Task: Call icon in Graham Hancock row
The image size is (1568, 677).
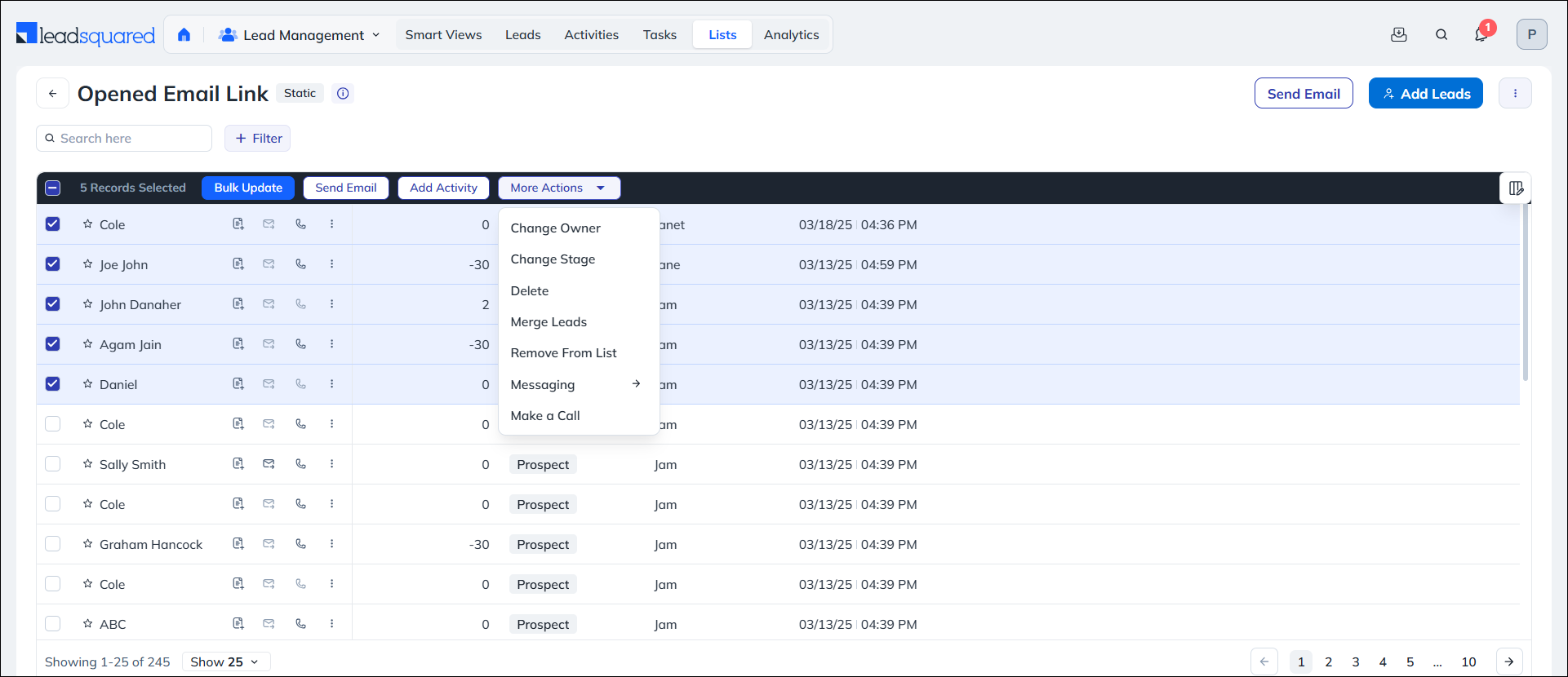Action: click(301, 544)
